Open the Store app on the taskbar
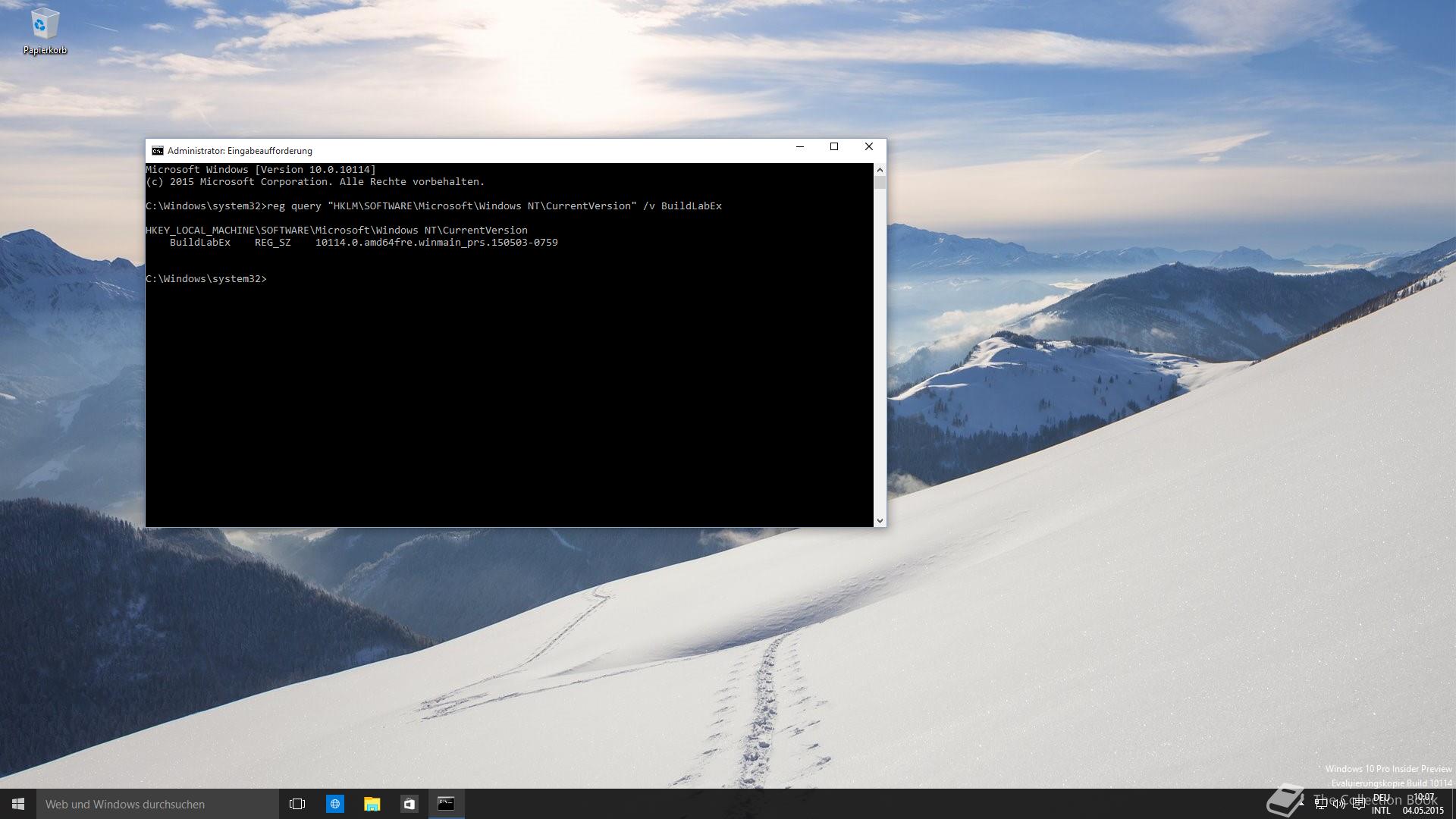Viewport: 1456px width, 819px height. pyautogui.click(x=409, y=804)
